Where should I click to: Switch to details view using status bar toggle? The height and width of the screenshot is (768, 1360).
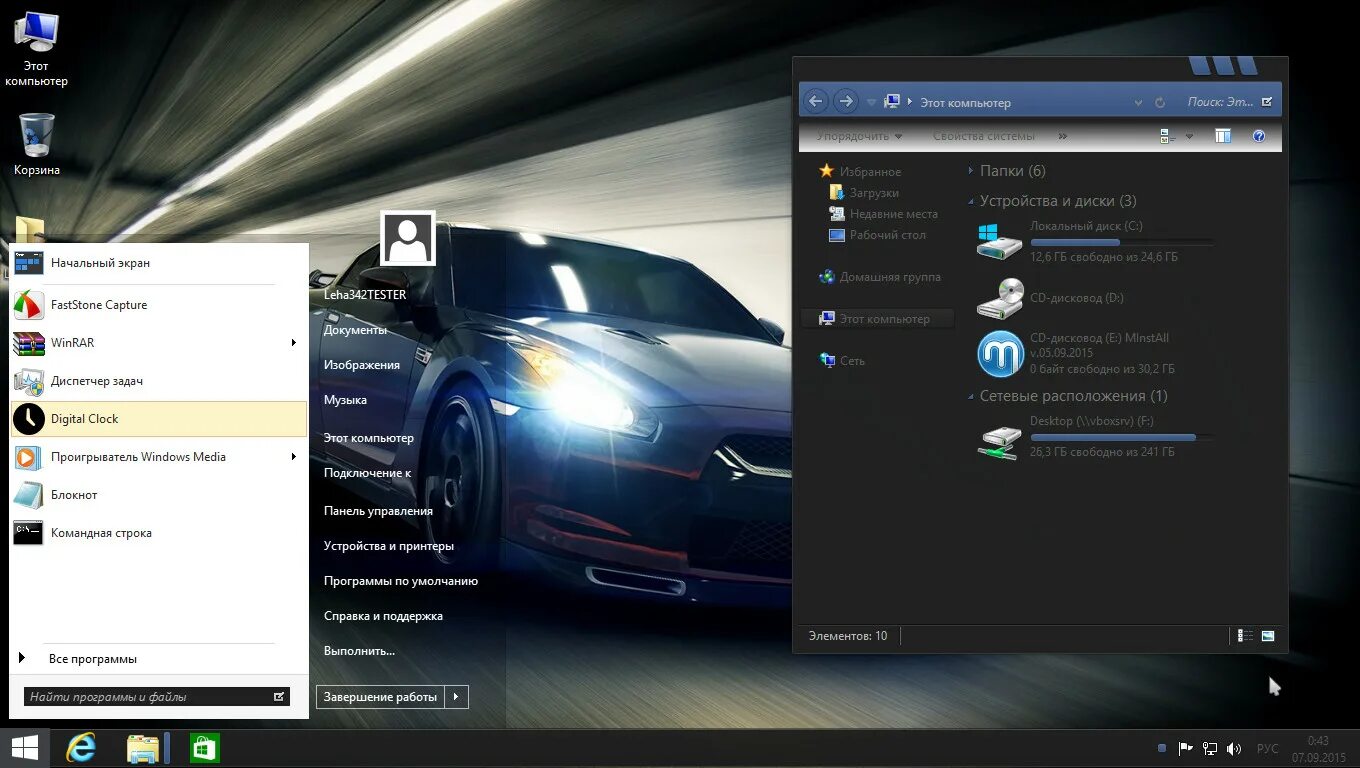click(x=1244, y=635)
